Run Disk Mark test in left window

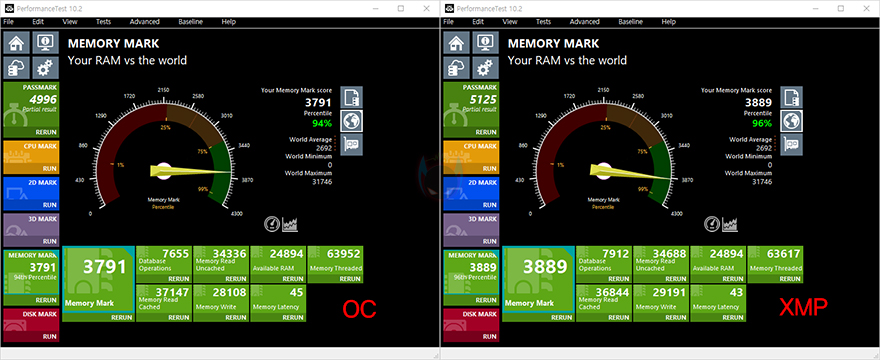[49, 337]
